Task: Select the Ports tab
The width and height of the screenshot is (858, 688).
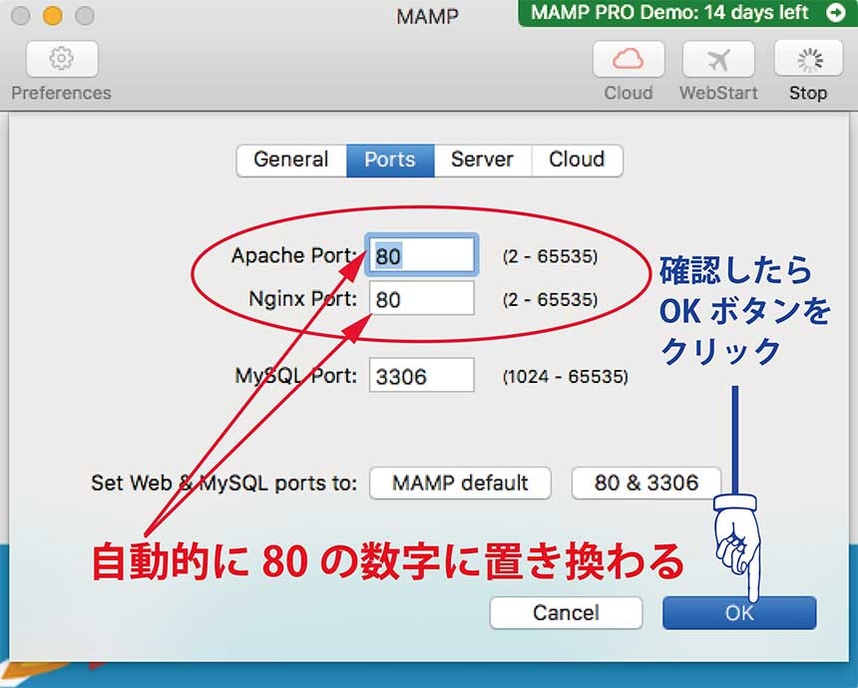Action: (390, 160)
